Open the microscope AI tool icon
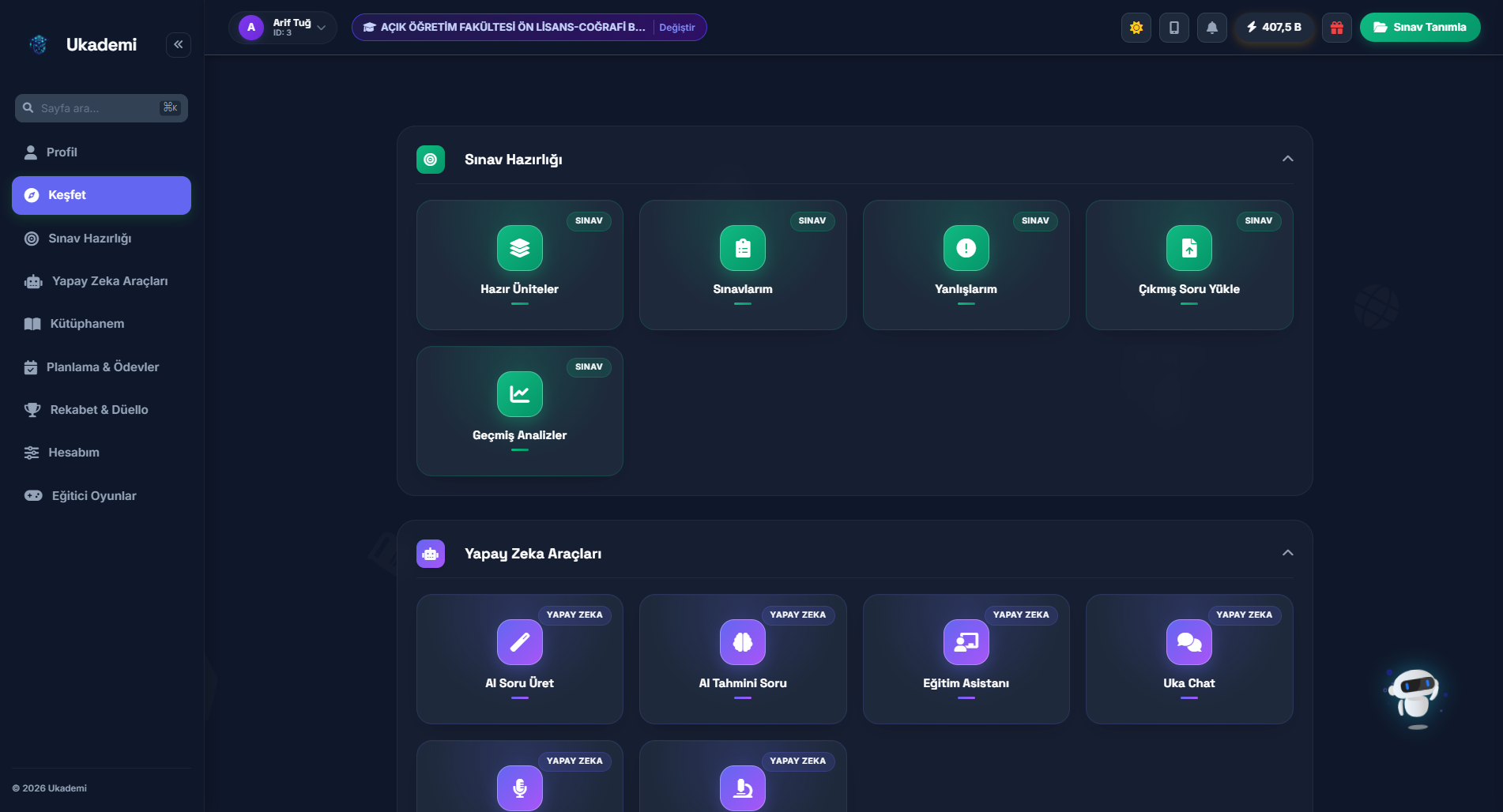 click(x=743, y=788)
